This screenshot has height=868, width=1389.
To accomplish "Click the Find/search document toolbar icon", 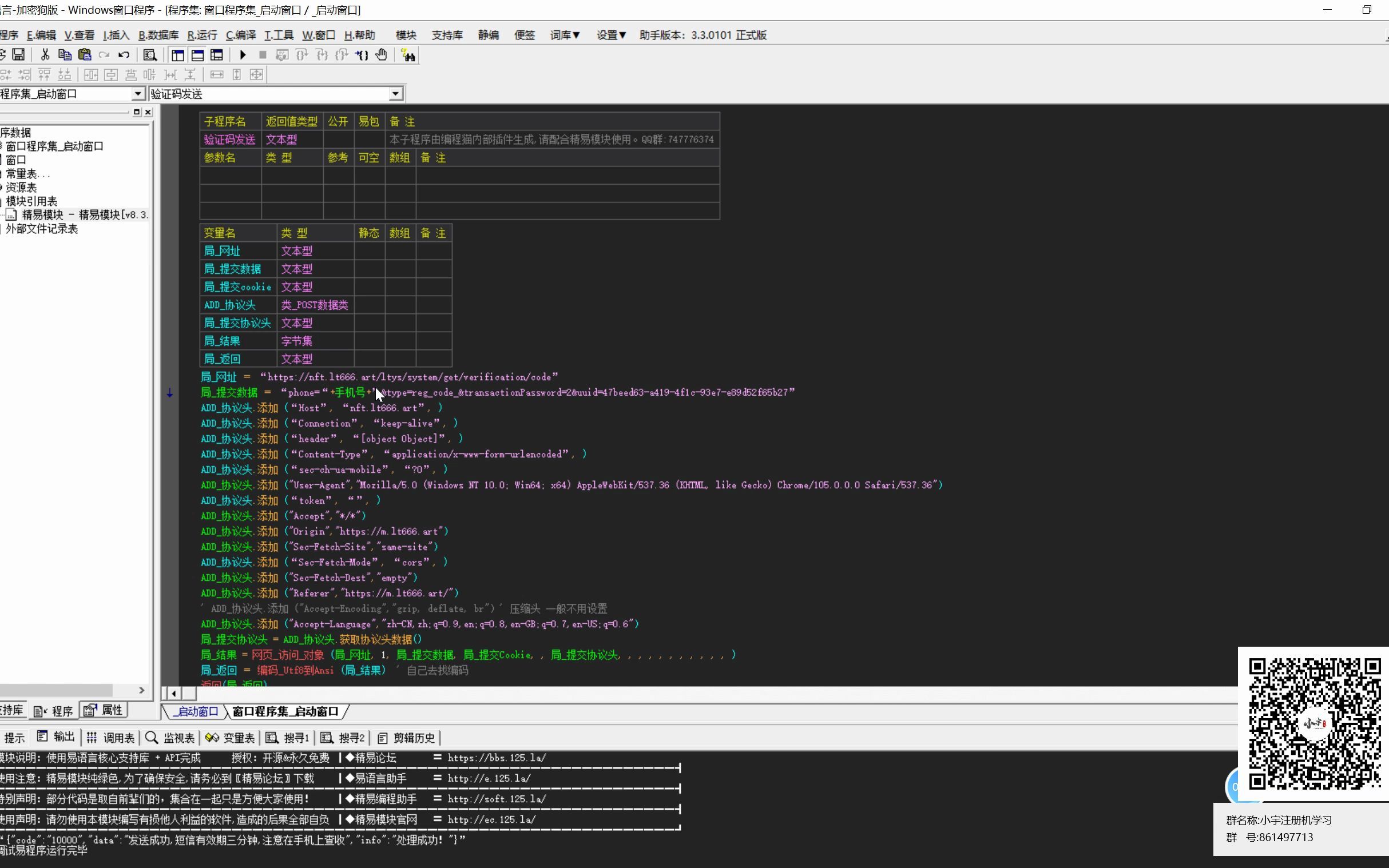I will (150, 54).
